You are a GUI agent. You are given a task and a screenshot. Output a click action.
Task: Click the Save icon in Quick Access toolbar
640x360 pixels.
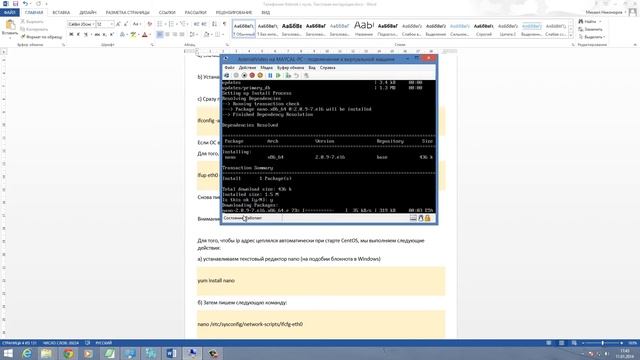15,4
